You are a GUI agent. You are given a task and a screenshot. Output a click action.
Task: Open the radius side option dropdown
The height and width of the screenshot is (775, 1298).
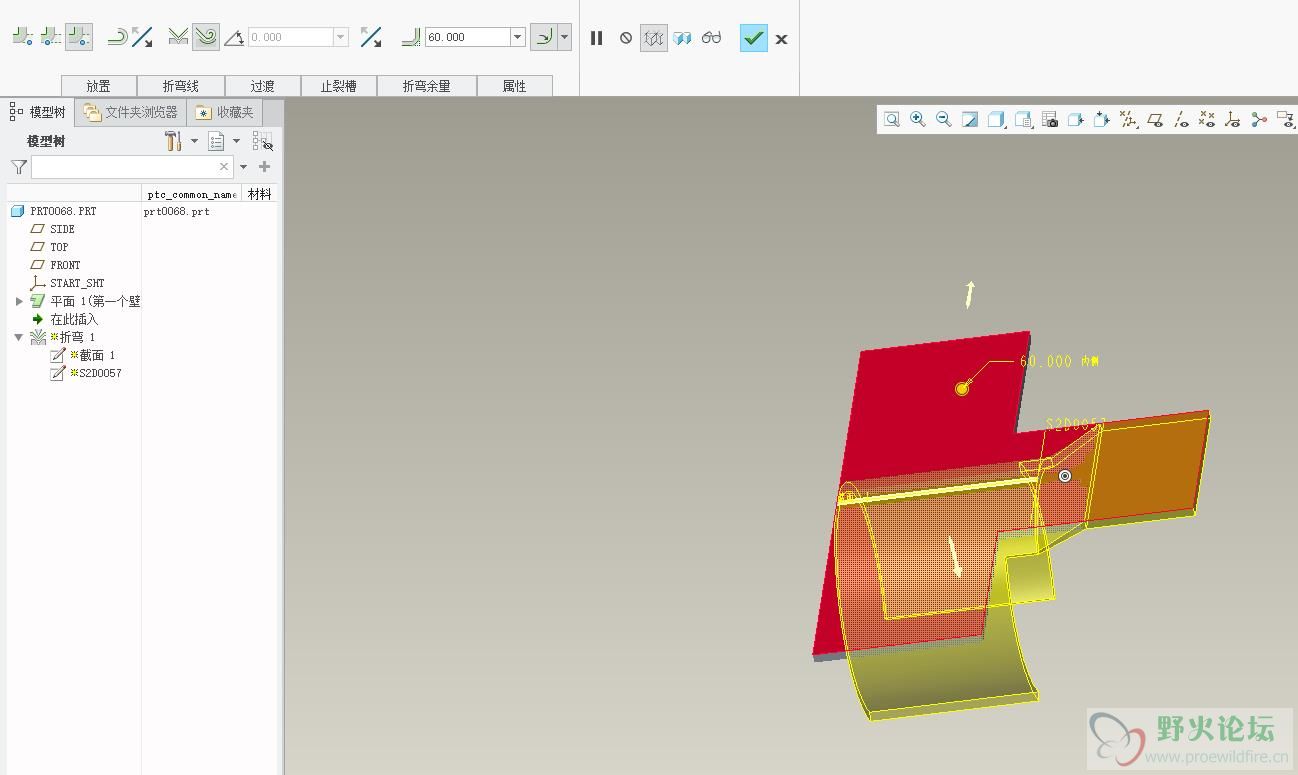(x=565, y=37)
